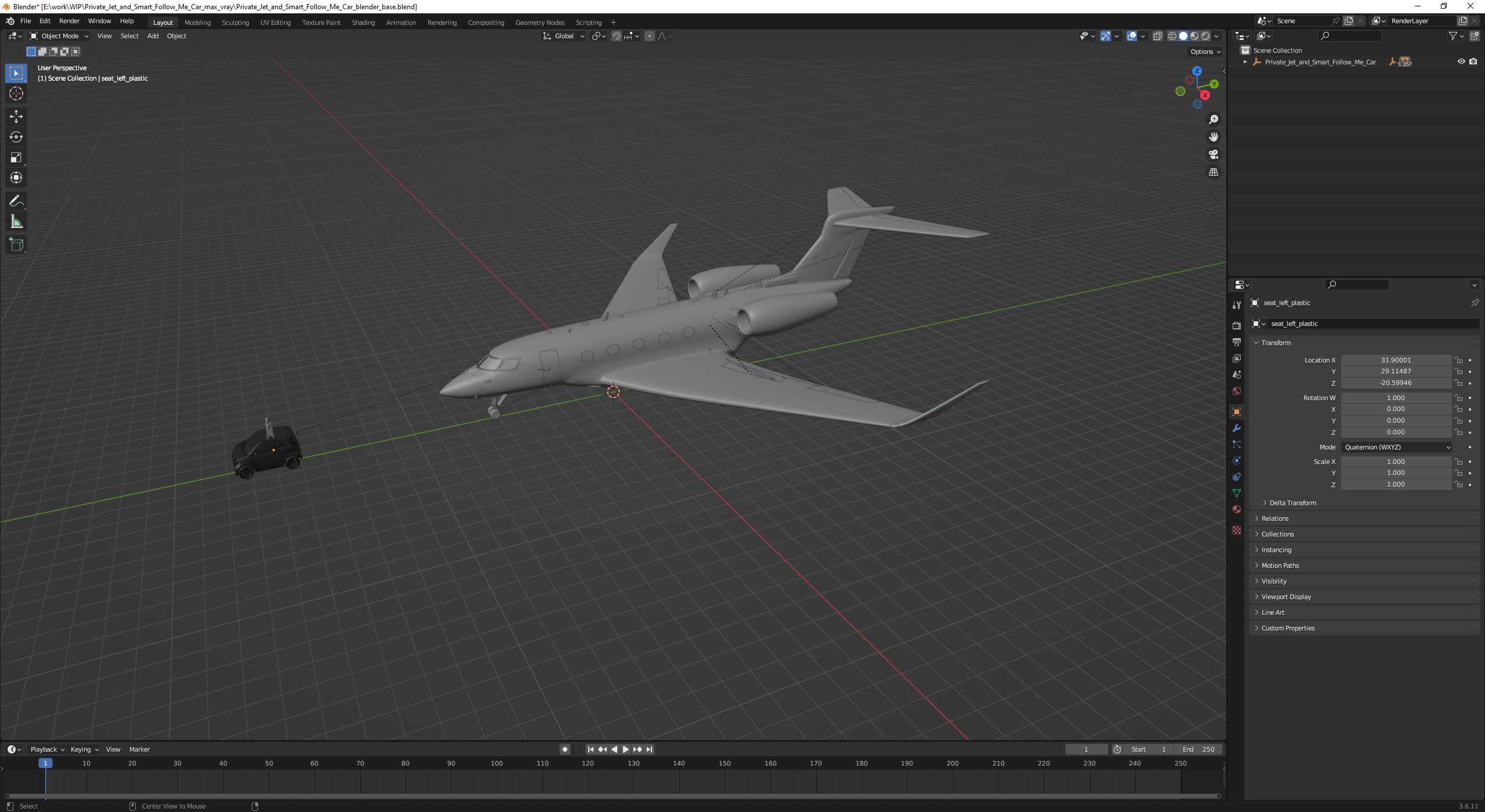Toggle viewport overlays button
Image resolution: width=1485 pixels, height=812 pixels.
[x=1131, y=36]
